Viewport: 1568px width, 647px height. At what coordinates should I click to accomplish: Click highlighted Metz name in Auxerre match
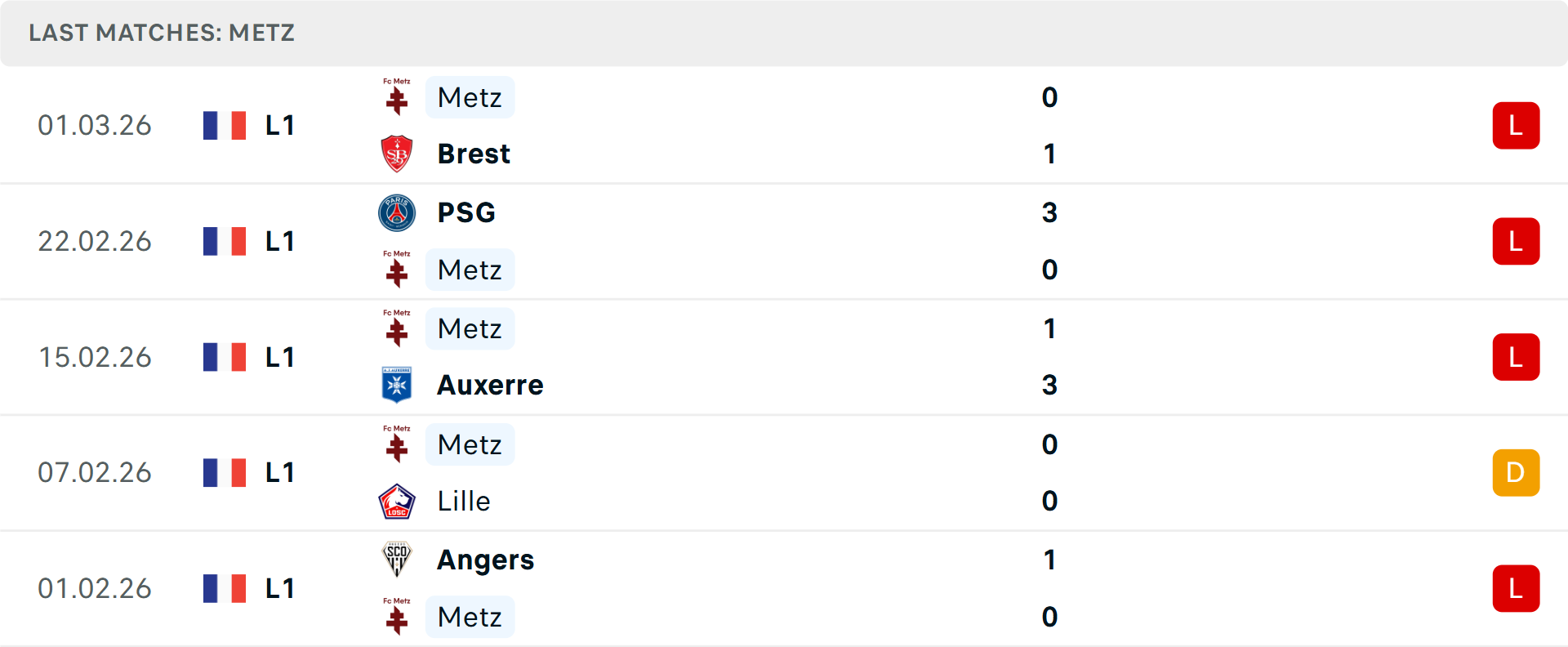tap(470, 328)
